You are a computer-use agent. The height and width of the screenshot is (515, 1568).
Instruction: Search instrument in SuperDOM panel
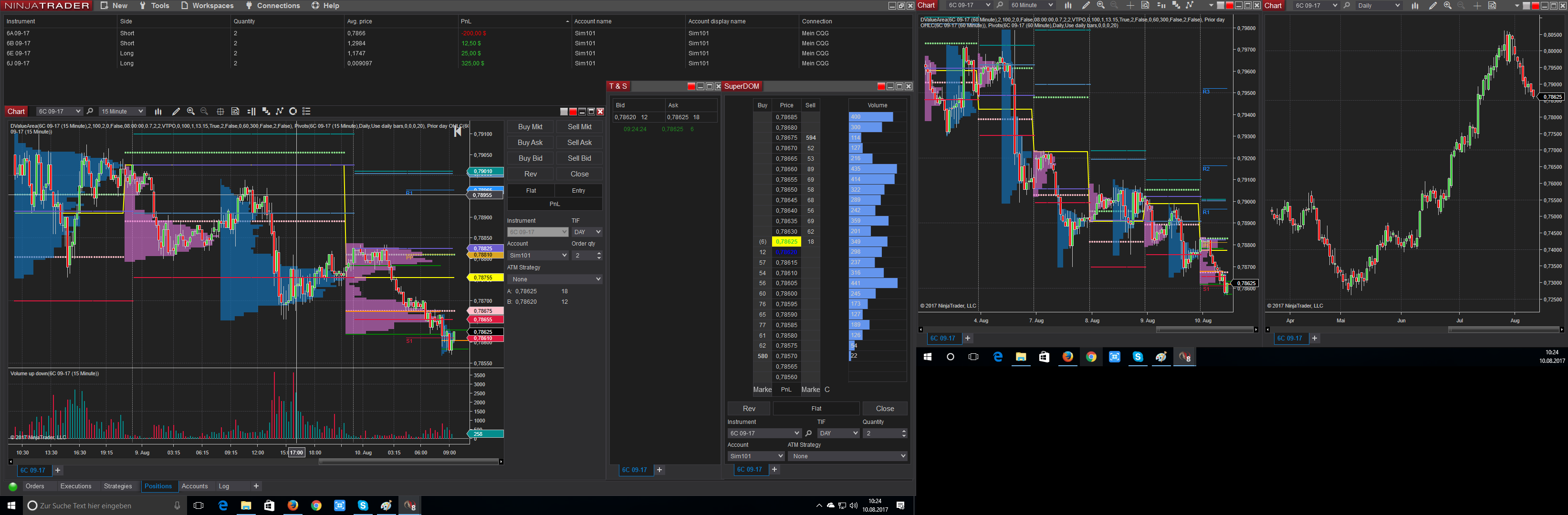coord(808,433)
